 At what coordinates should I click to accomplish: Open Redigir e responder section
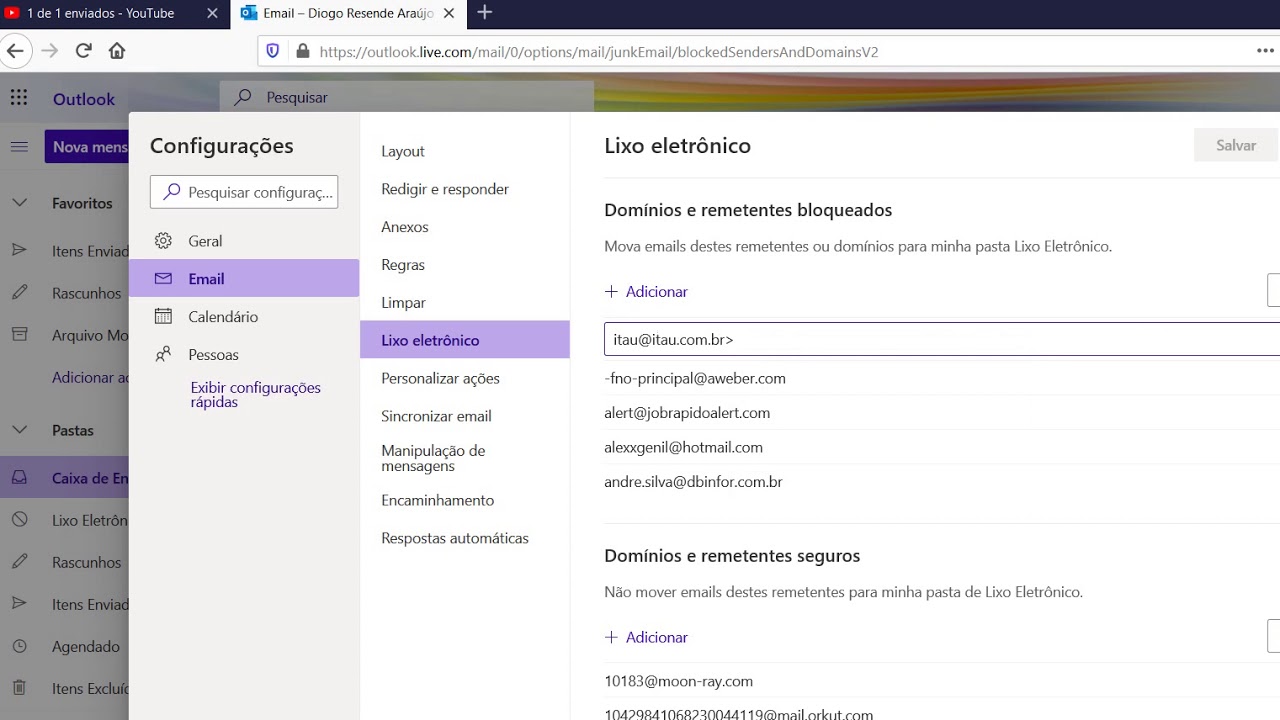(x=465, y=189)
